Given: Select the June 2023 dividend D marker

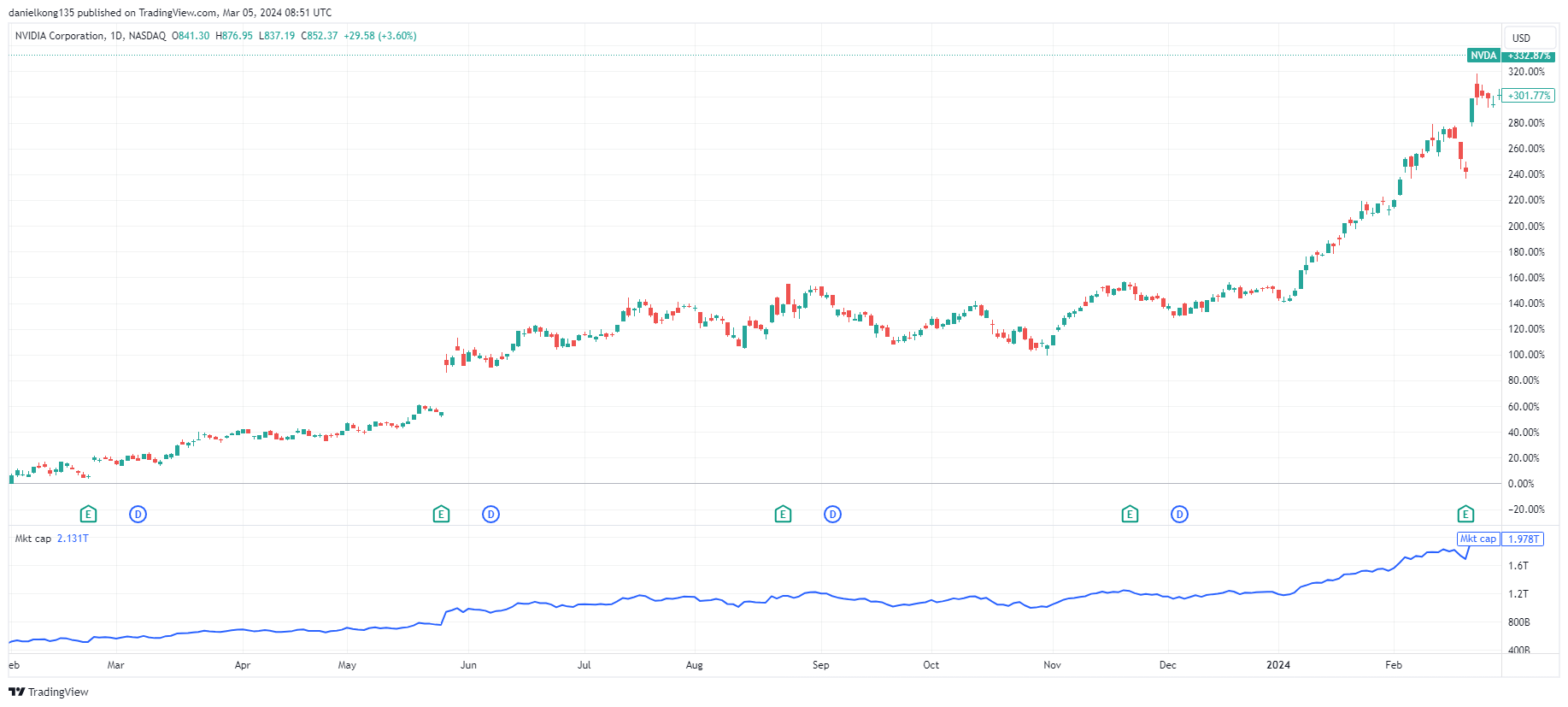Looking at the screenshot, I should tap(490, 514).
